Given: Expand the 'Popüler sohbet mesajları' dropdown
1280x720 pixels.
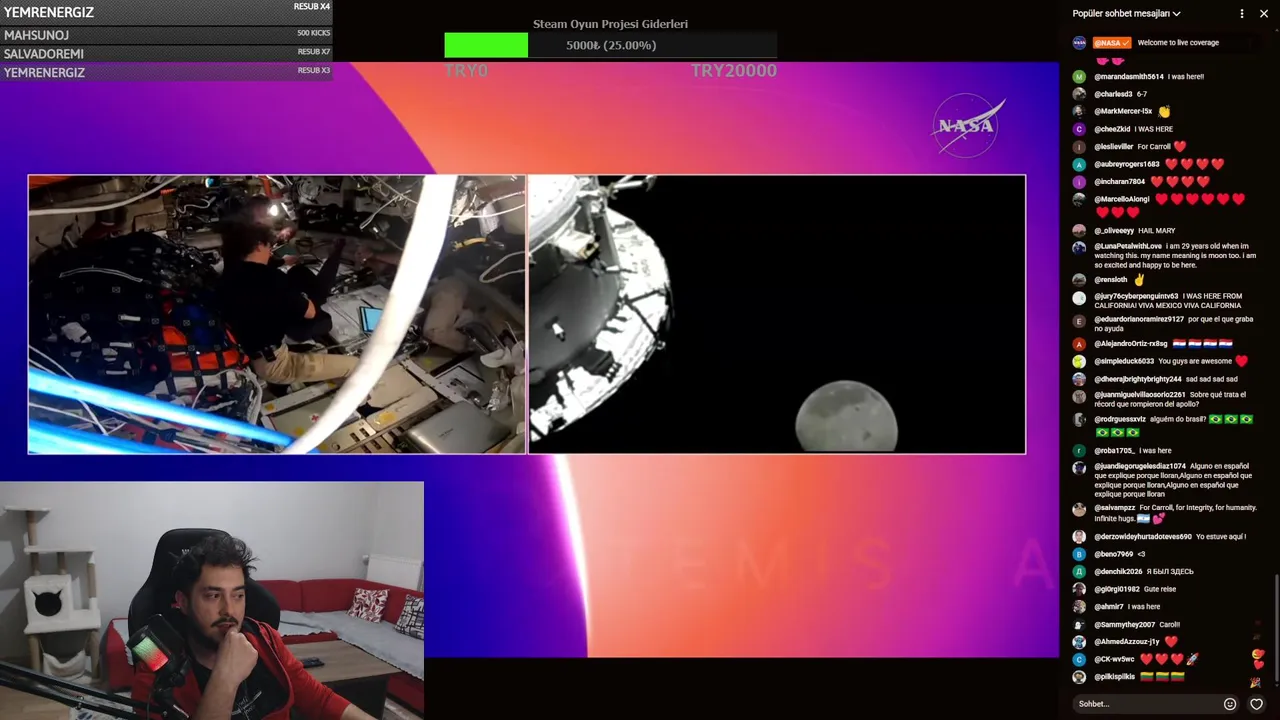Looking at the screenshot, I should pos(1126,14).
